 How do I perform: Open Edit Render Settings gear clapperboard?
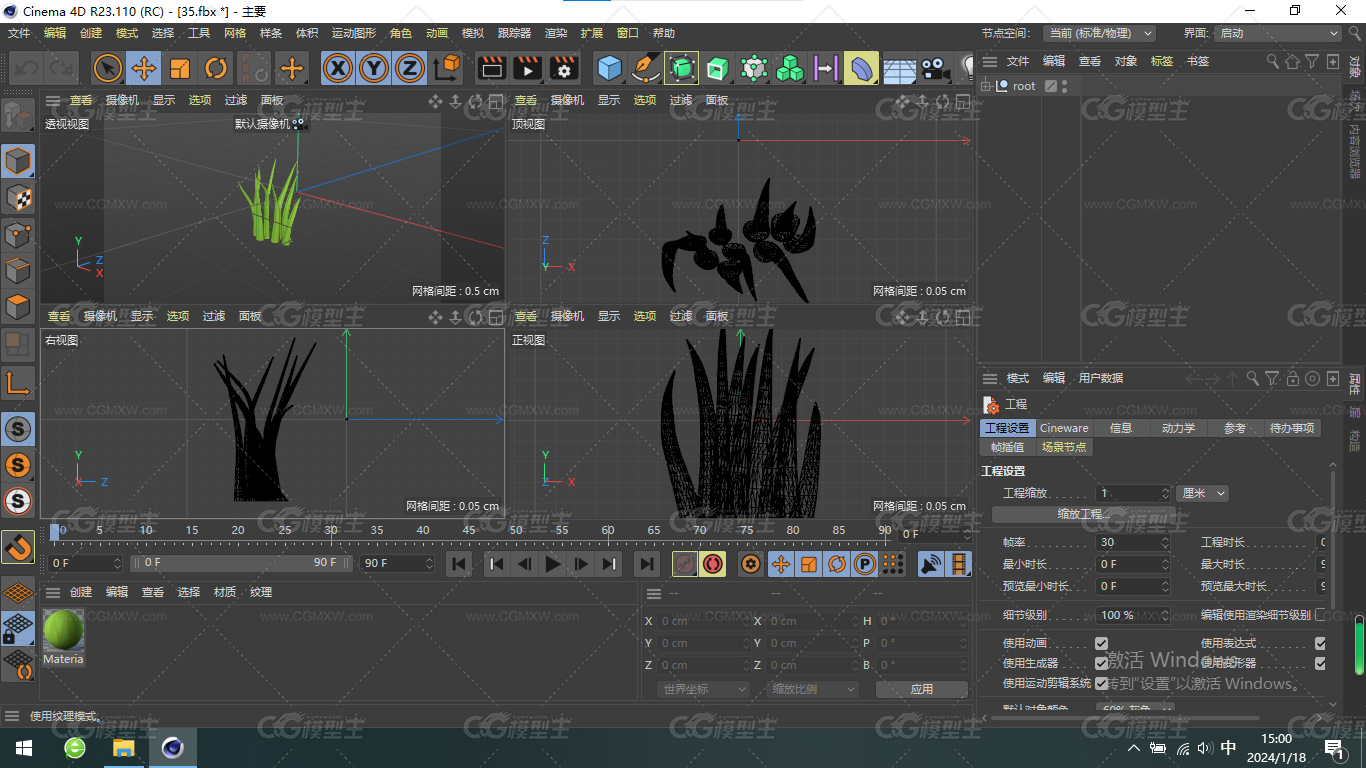tap(564, 68)
